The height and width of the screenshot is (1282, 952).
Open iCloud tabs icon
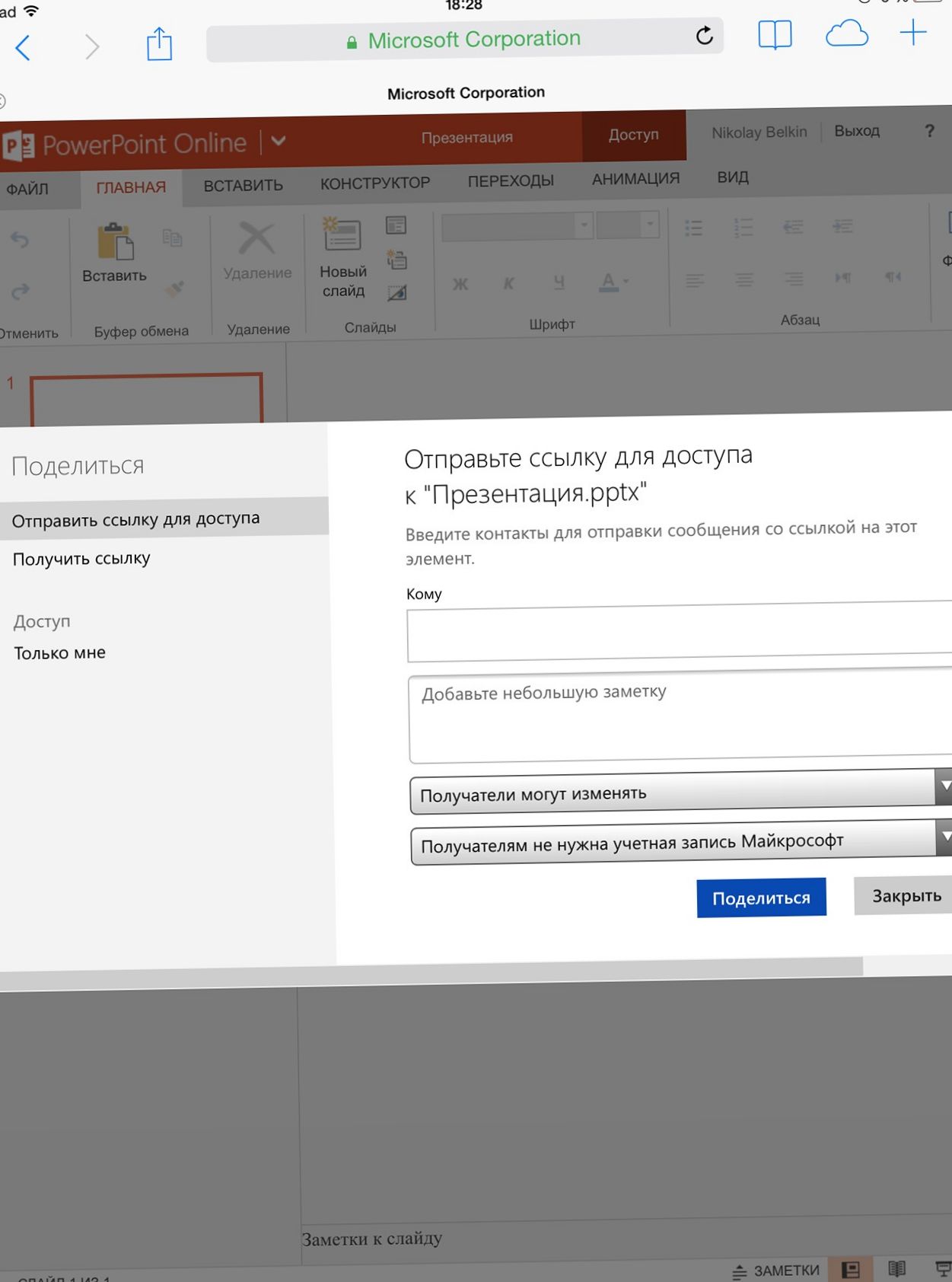coord(847,33)
